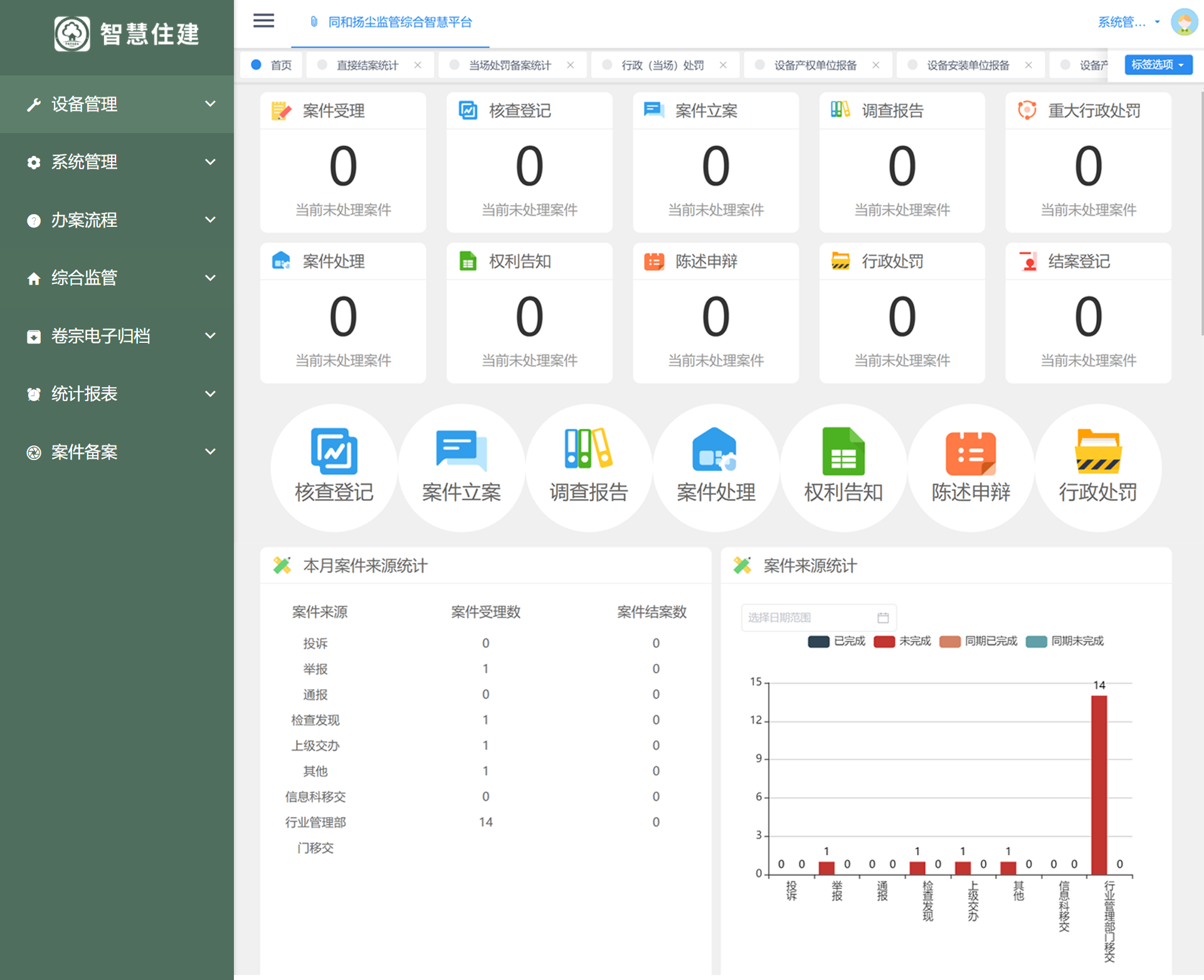Click the hamburger menu collapse icon

pos(263,21)
